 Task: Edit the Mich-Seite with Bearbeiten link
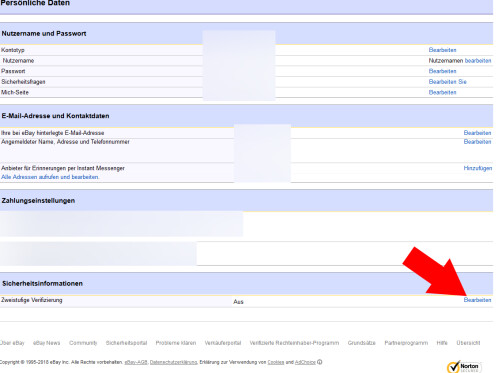442,93
